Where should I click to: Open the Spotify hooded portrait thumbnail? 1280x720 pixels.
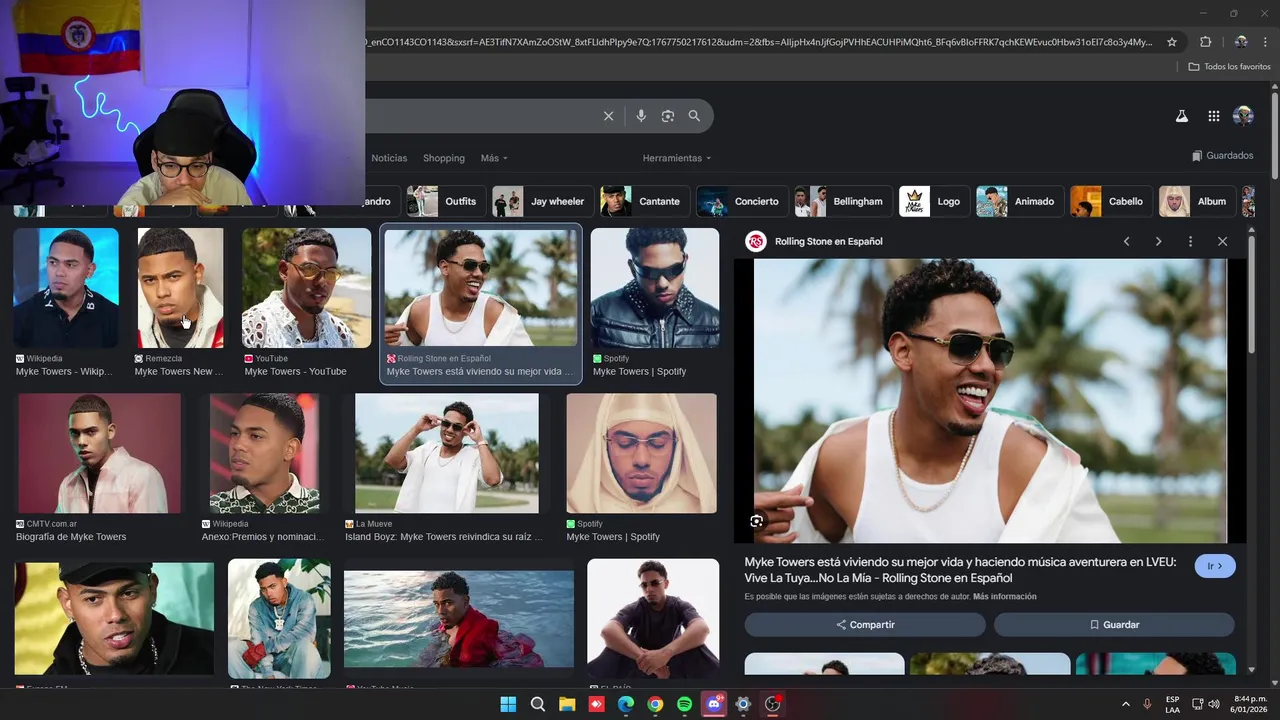pyautogui.click(x=642, y=453)
